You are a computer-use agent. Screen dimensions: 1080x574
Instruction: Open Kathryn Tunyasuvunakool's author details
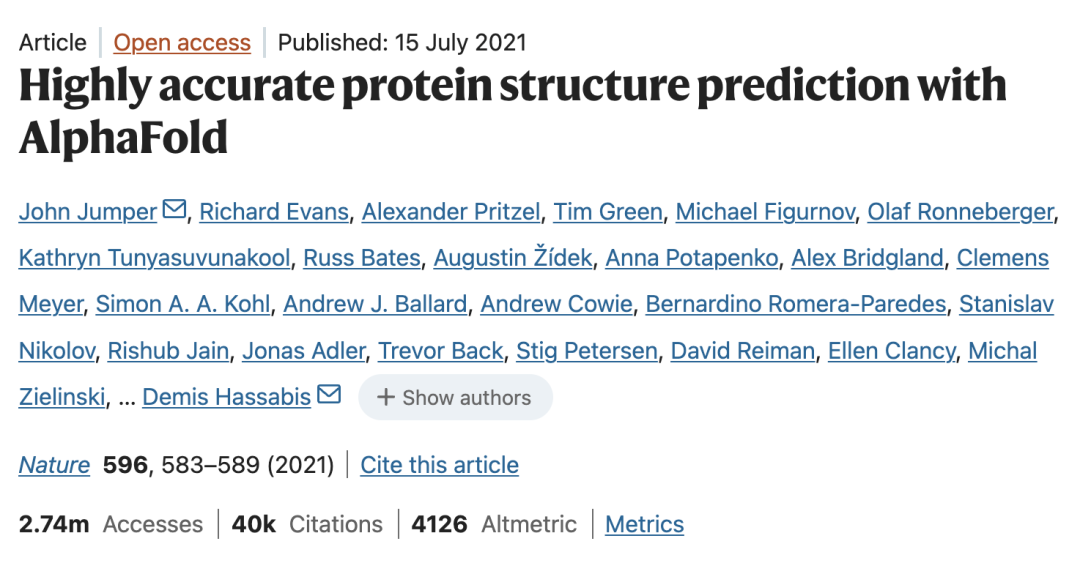[154, 258]
